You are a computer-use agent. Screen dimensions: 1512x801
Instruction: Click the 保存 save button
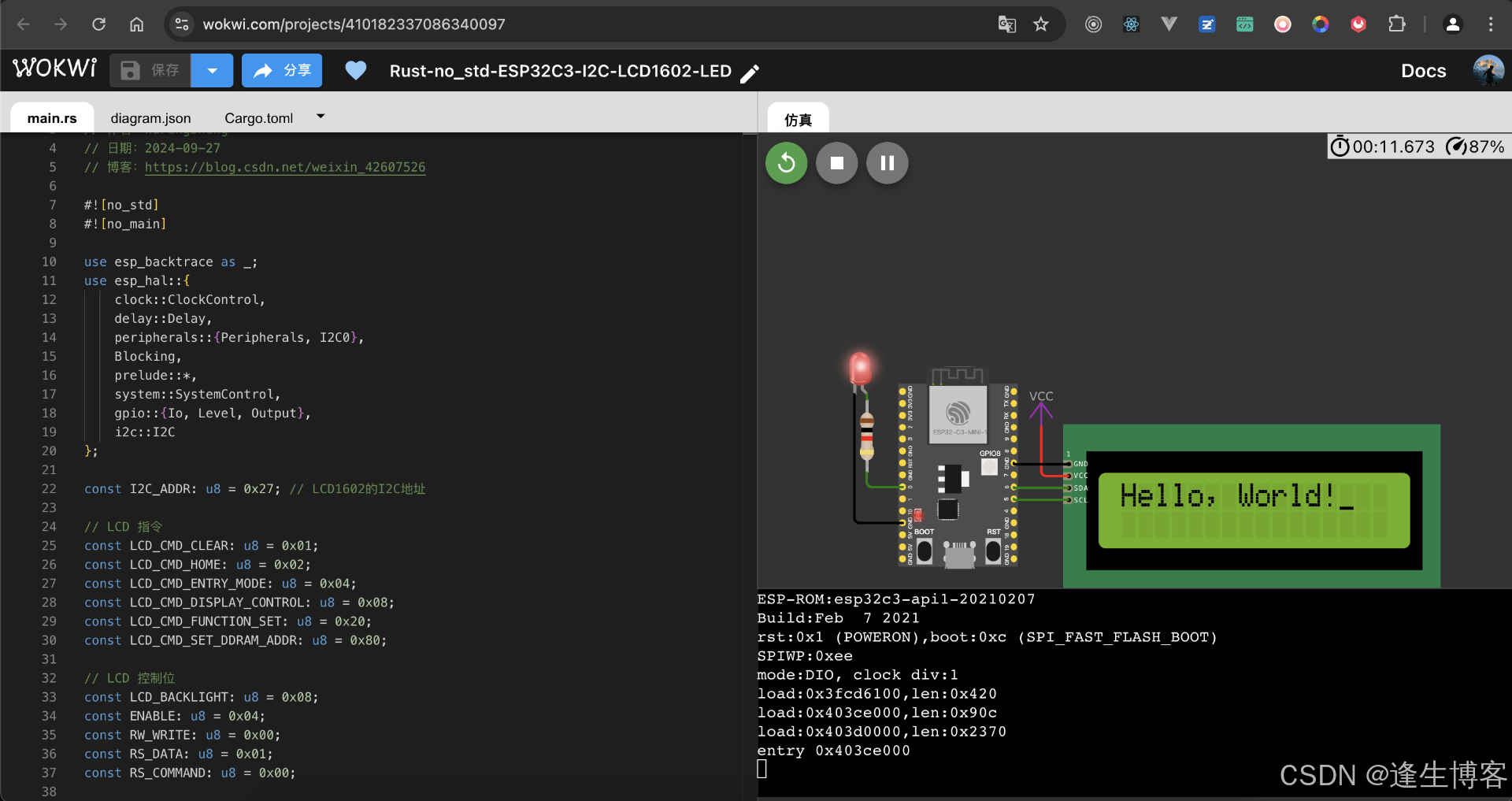(150, 71)
